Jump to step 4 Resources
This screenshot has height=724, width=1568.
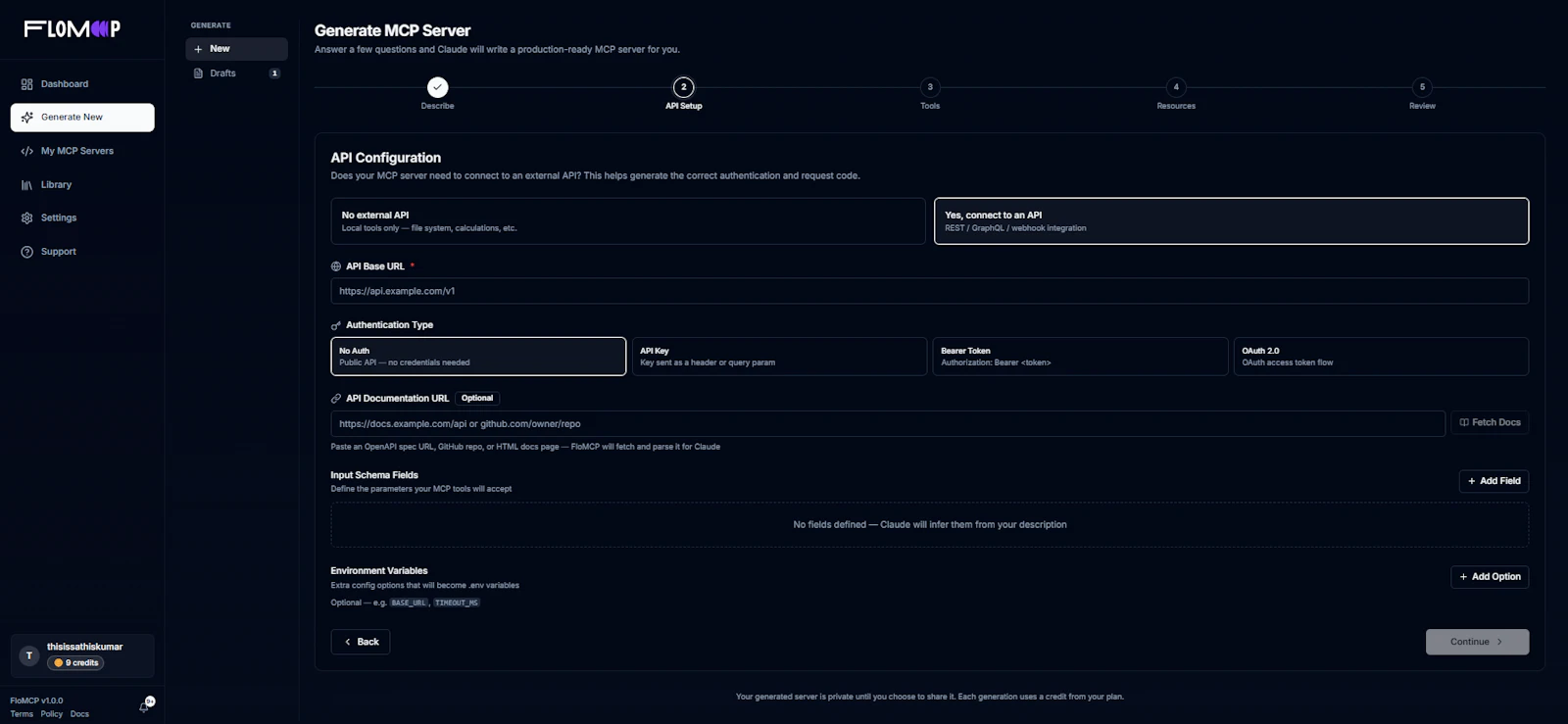tap(1176, 87)
